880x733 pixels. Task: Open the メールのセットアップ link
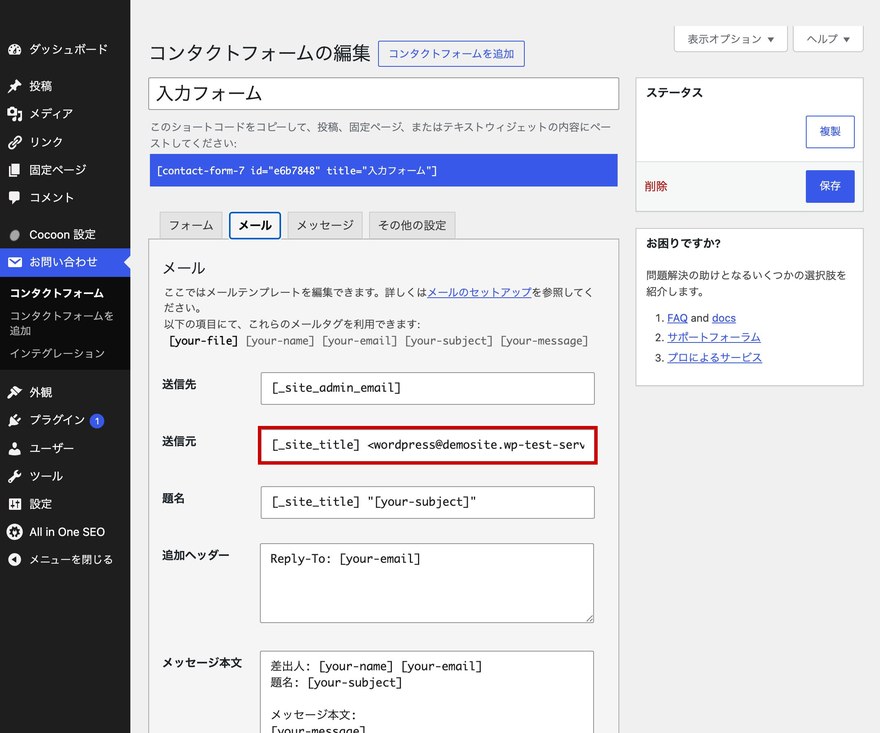point(479,292)
